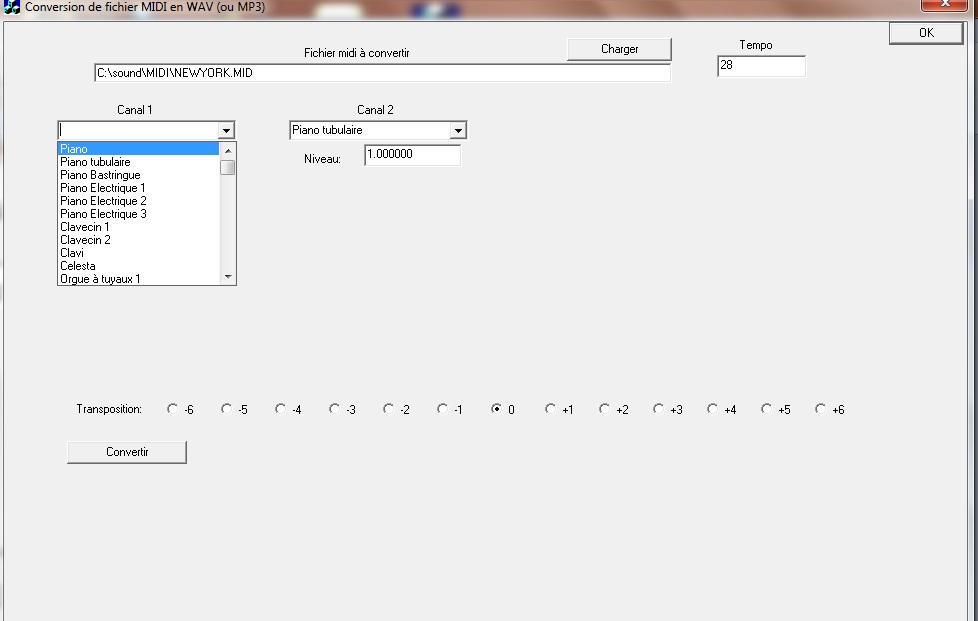Click the instrument list scroll-down arrow
This screenshot has width=978, height=621.
pos(228,277)
